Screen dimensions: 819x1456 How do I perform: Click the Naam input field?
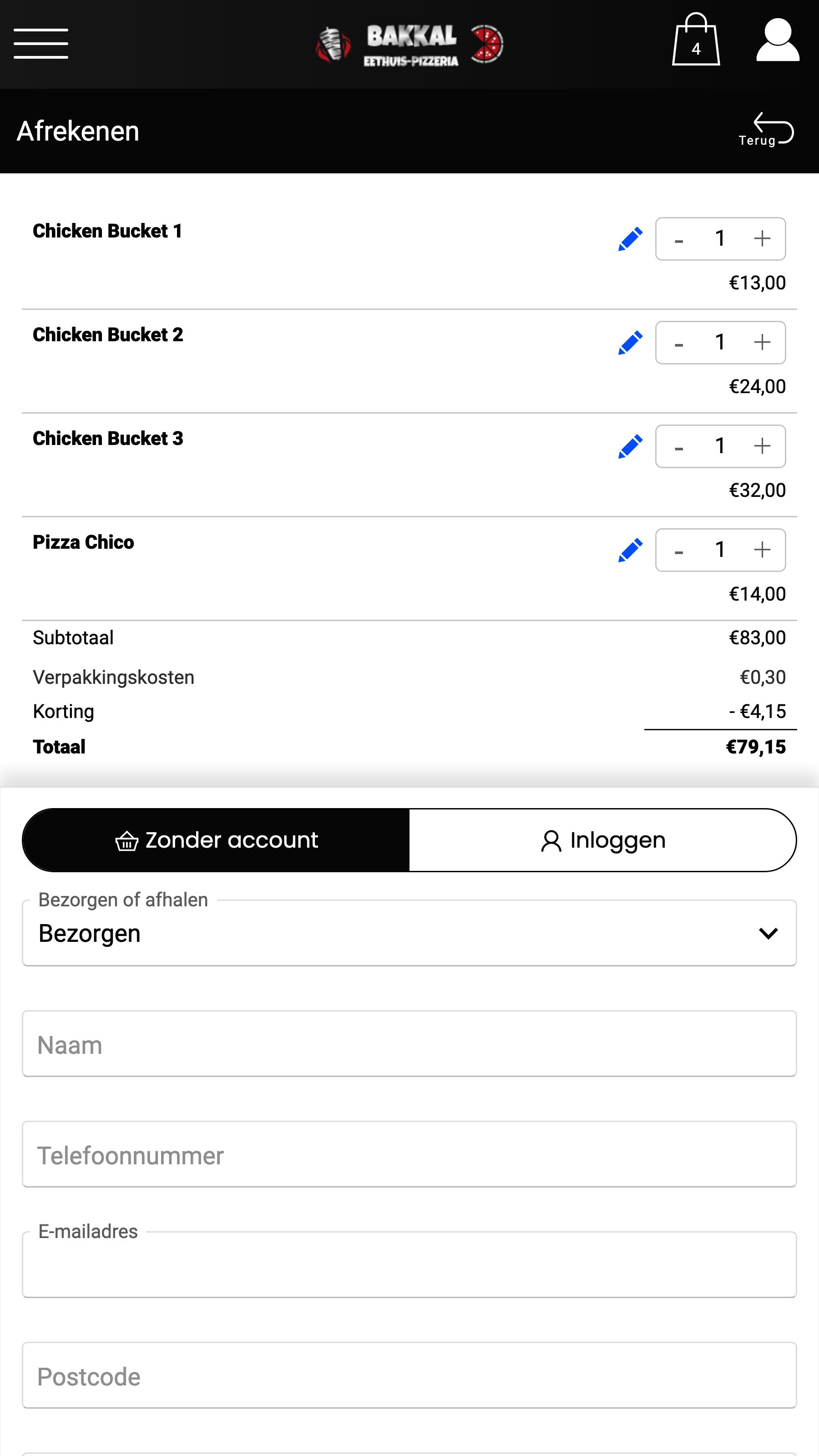(x=409, y=1044)
